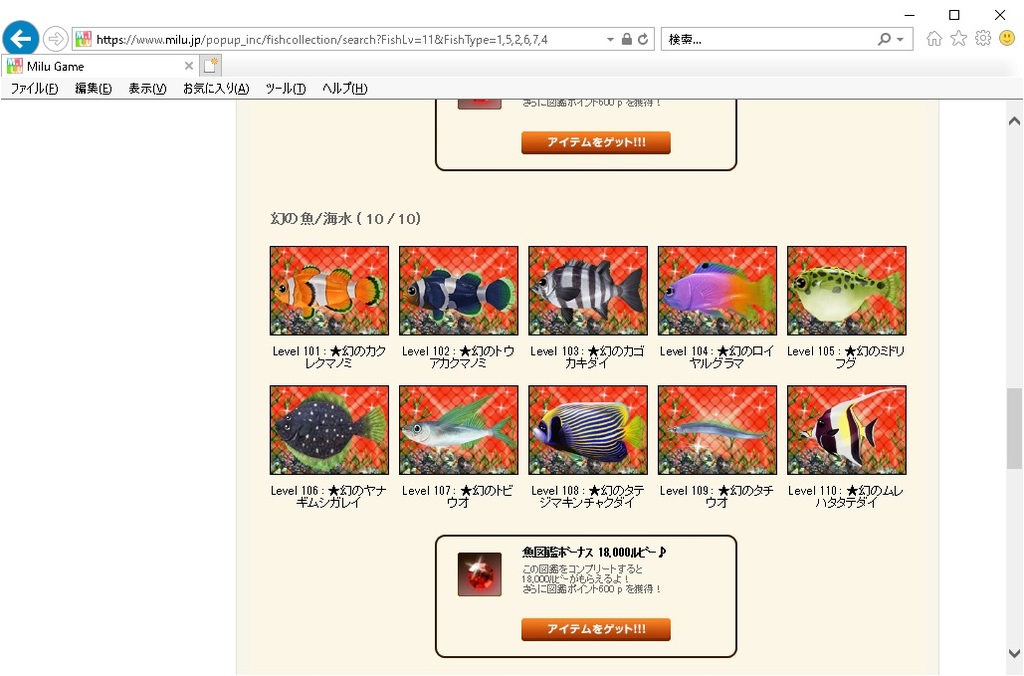Click the lower アイテムをゲット!!! button

pos(596,629)
